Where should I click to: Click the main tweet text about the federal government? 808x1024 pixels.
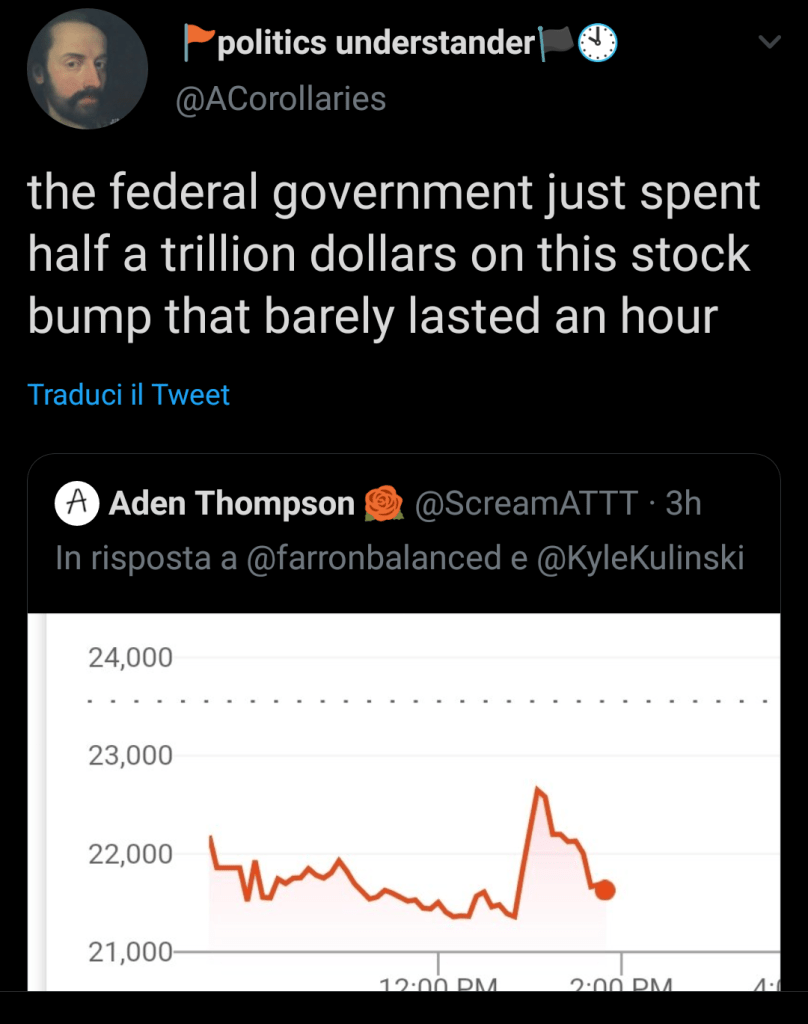pos(394,255)
